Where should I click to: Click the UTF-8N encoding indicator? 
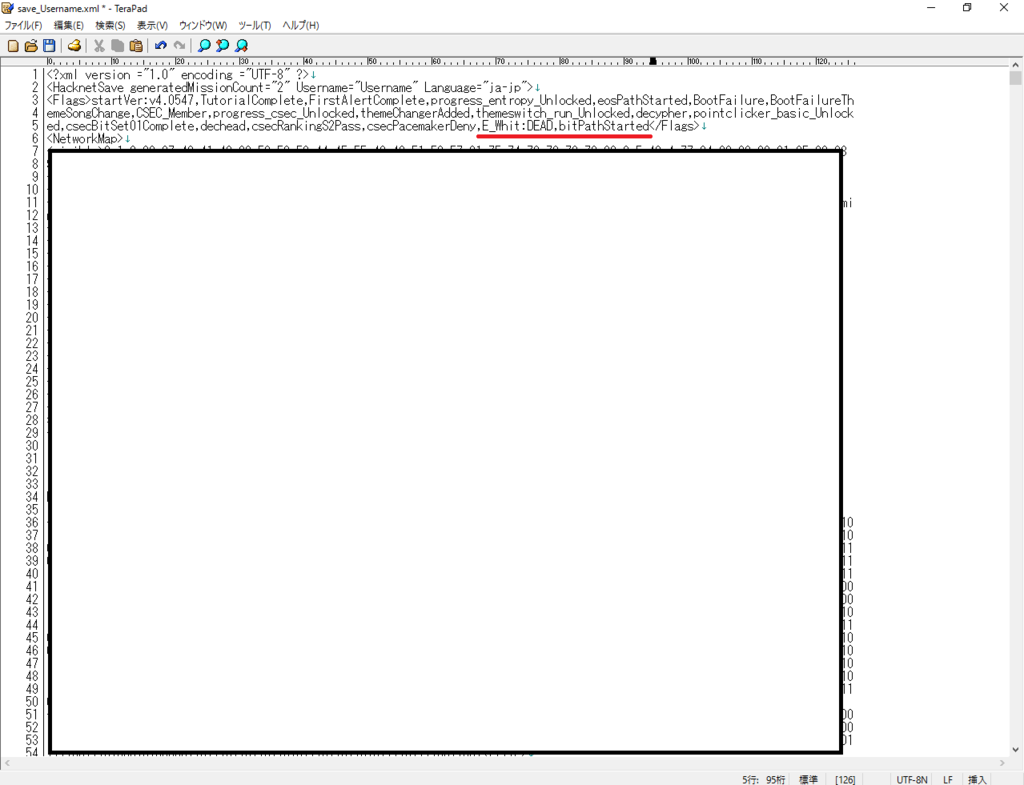[x=912, y=780]
